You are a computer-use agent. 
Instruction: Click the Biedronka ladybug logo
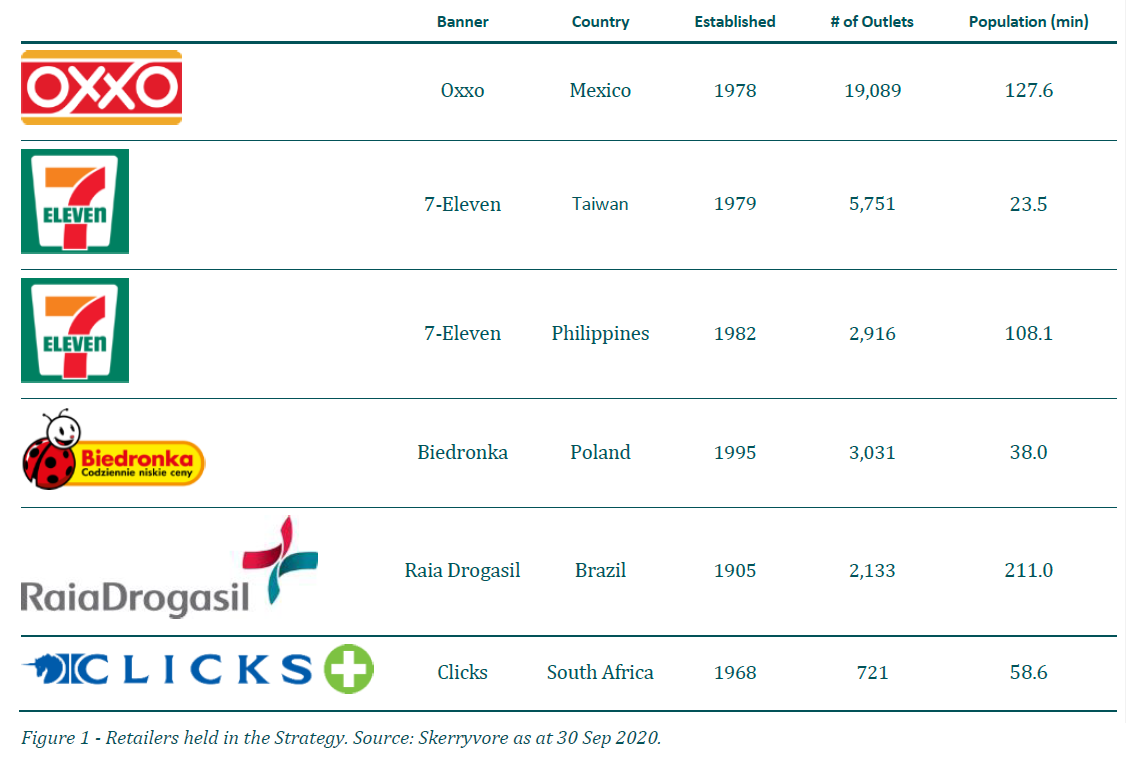[x=113, y=451]
